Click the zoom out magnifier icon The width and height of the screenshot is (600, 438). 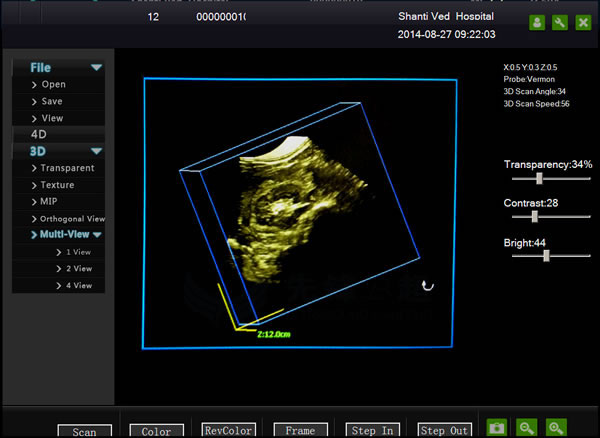click(526, 427)
